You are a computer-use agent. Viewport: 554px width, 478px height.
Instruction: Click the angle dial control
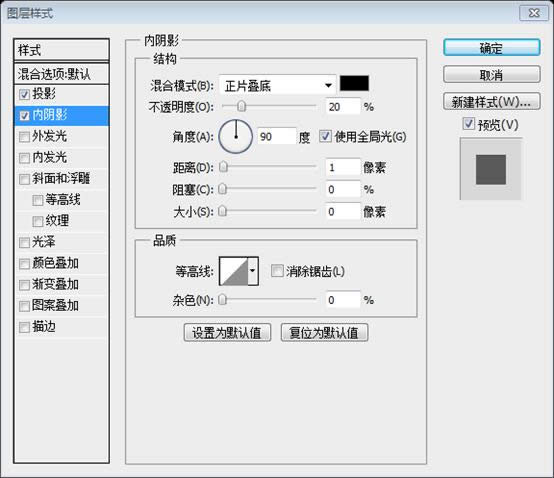pos(236,136)
